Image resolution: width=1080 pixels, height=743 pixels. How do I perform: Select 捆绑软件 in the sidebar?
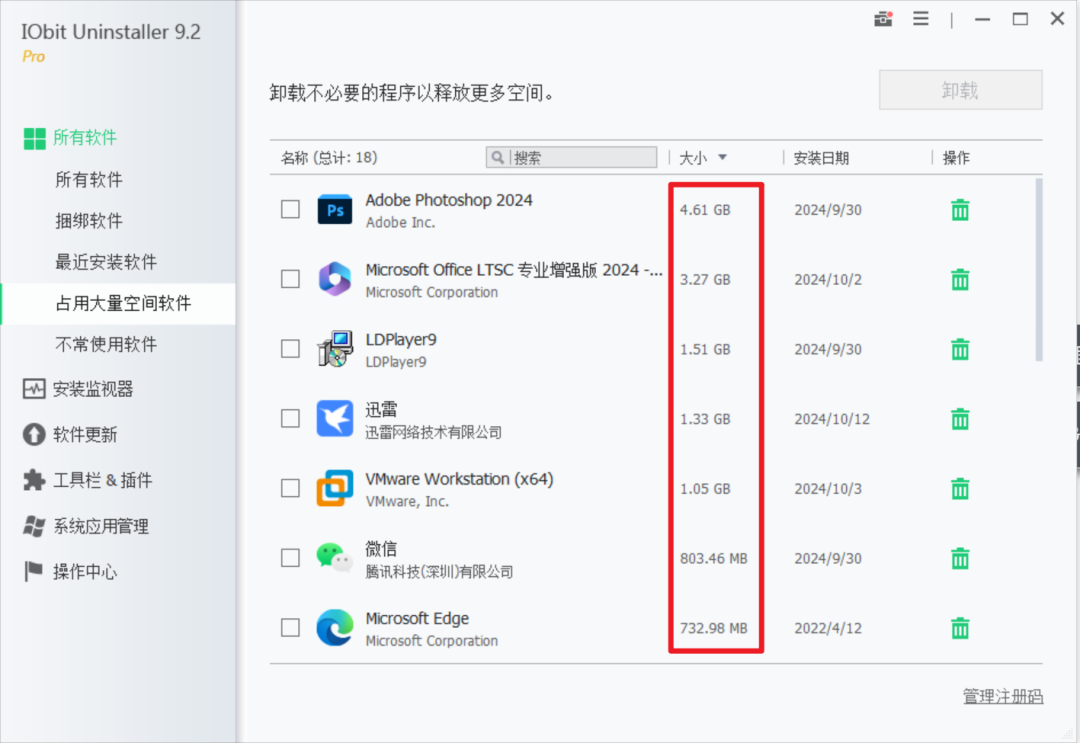89,221
